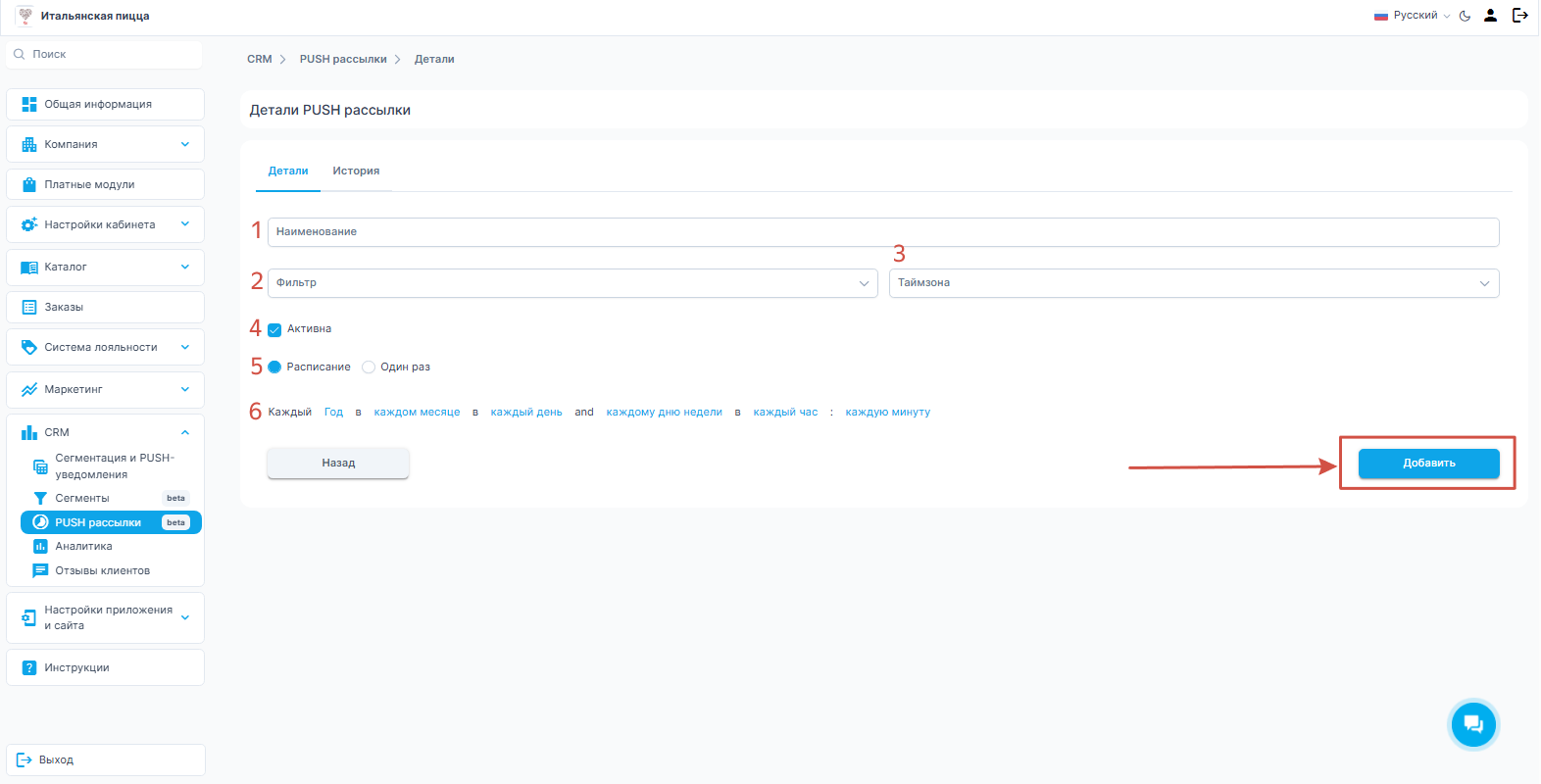Click the Платные модули bag icon

29,184
